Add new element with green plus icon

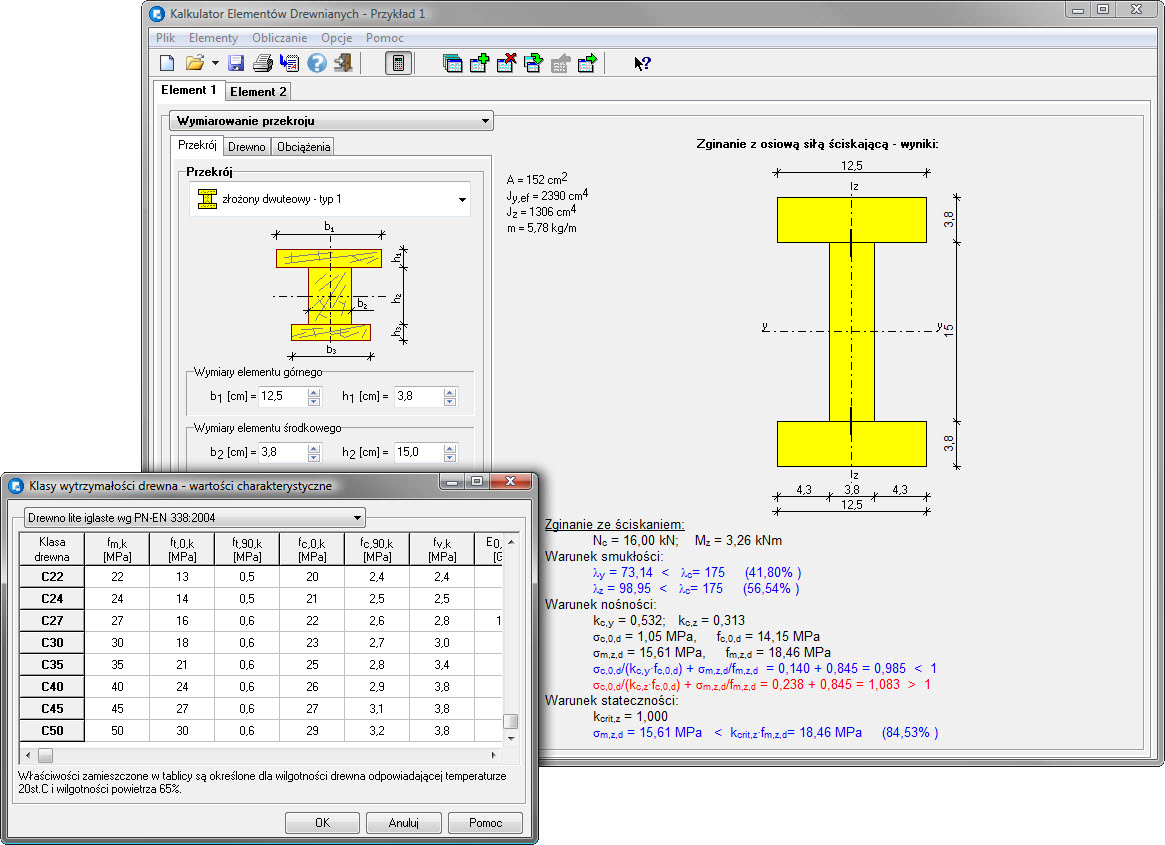tap(479, 63)
